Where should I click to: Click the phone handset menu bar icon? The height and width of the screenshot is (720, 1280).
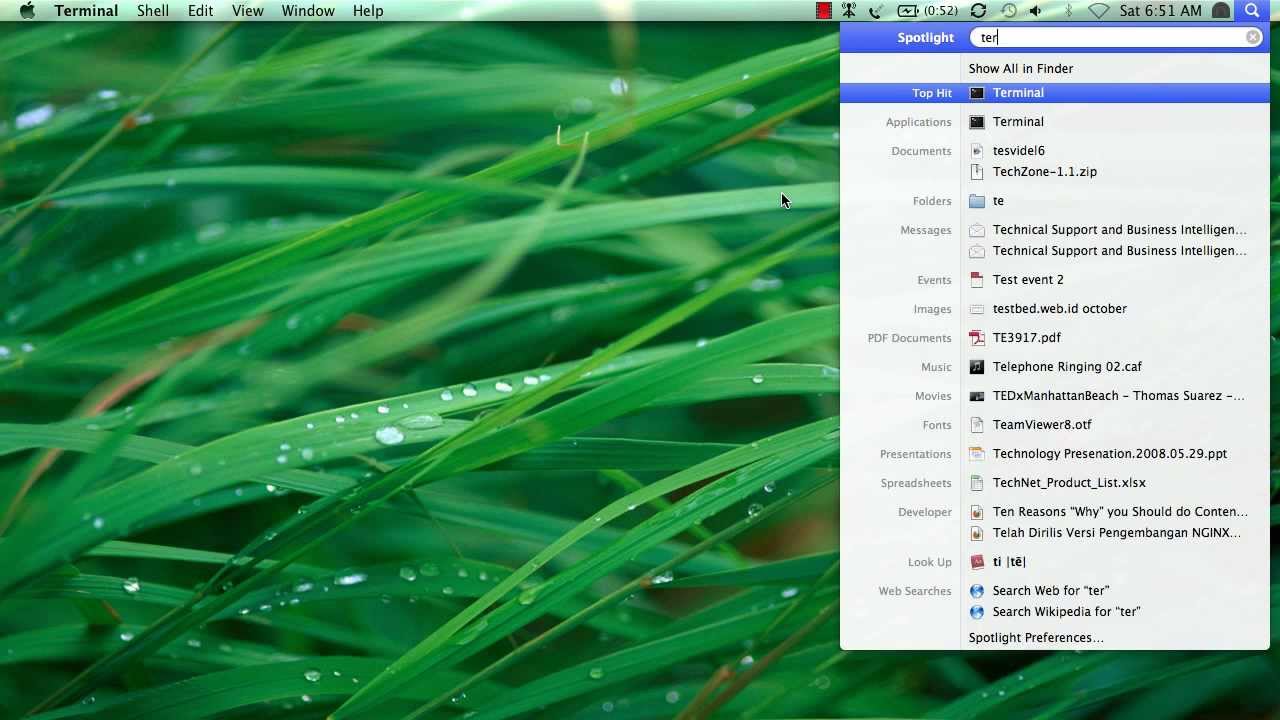pyautogui.click(x=876, y=11)
